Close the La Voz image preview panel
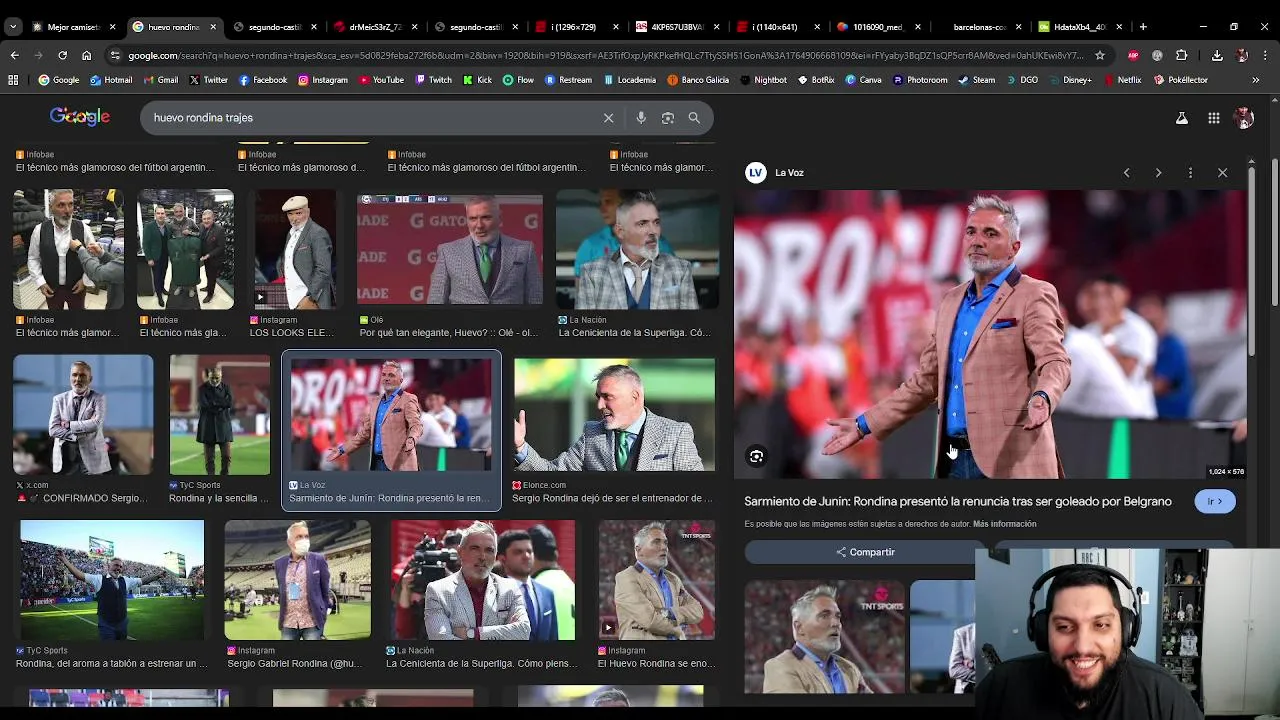Viewport: 1280px width, 720px height. tap(1222, 173)
